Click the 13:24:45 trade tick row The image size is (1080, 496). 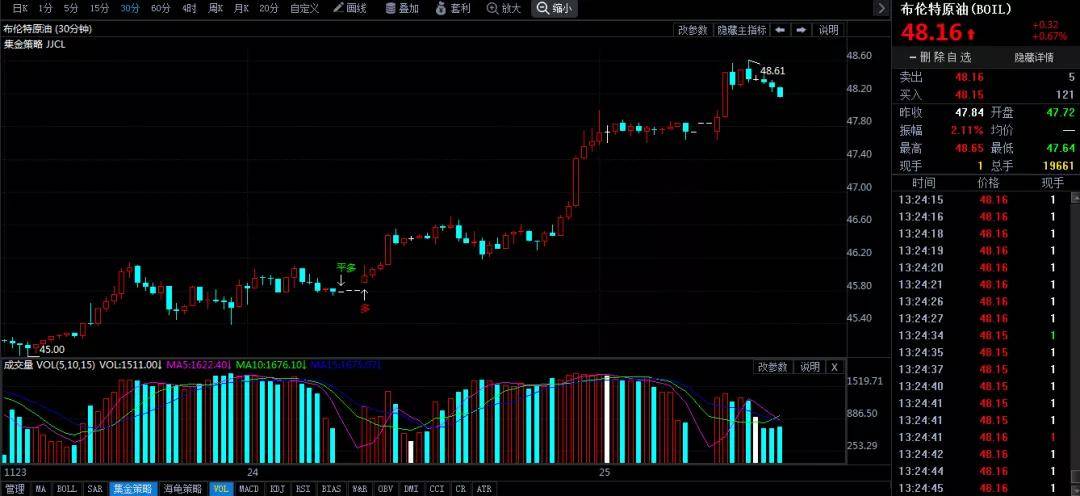pyautogui.click(x=981, y=488)
